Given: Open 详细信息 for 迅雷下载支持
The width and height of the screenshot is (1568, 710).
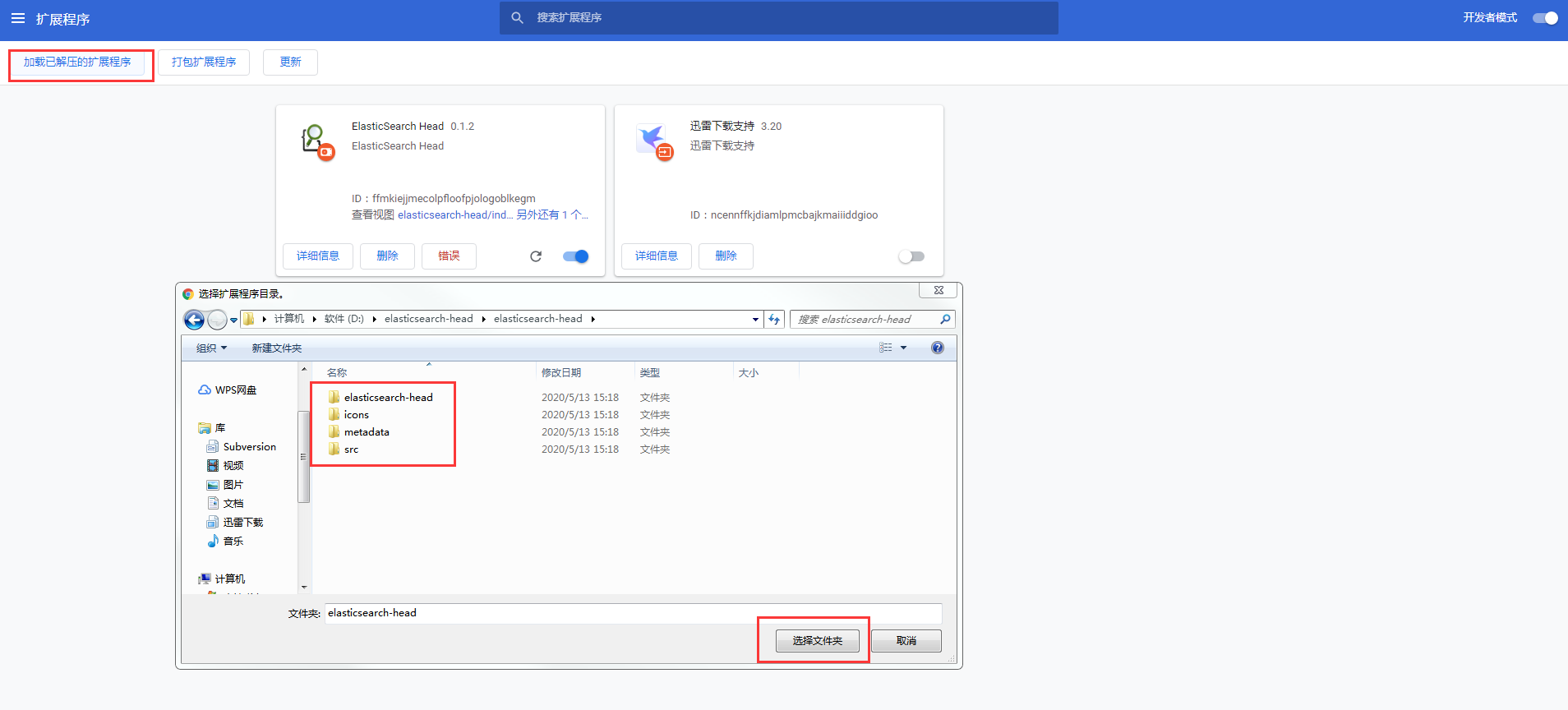Looking at the screenshot, I should coord(657,256).
